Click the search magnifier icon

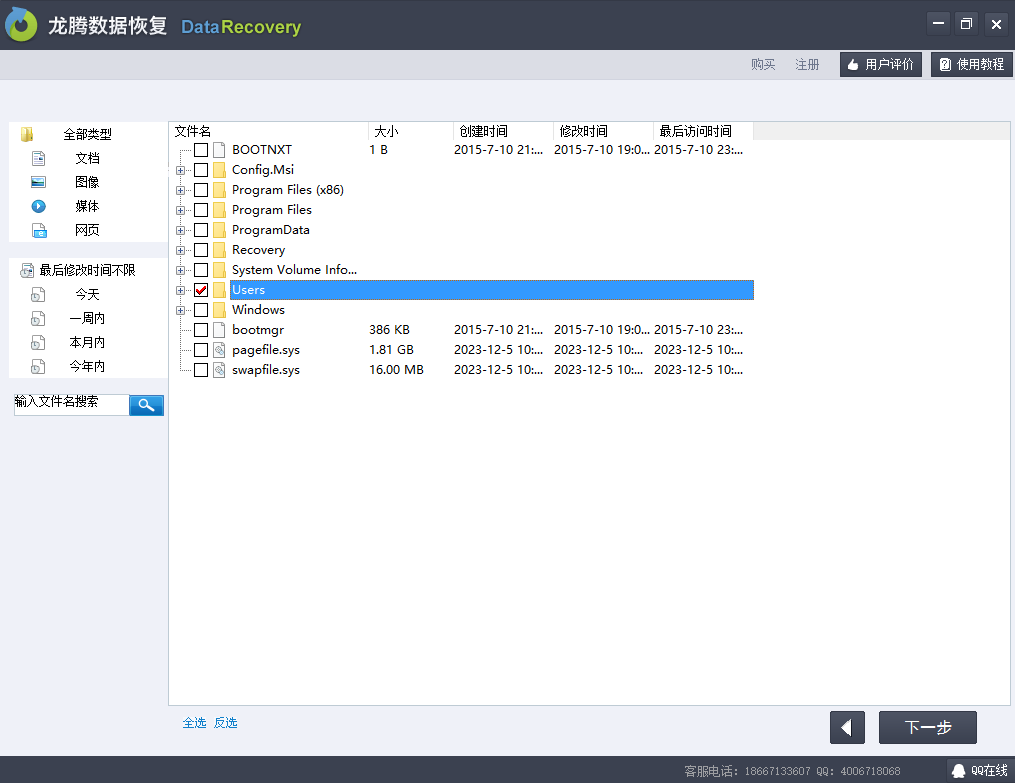click(146, 404)
